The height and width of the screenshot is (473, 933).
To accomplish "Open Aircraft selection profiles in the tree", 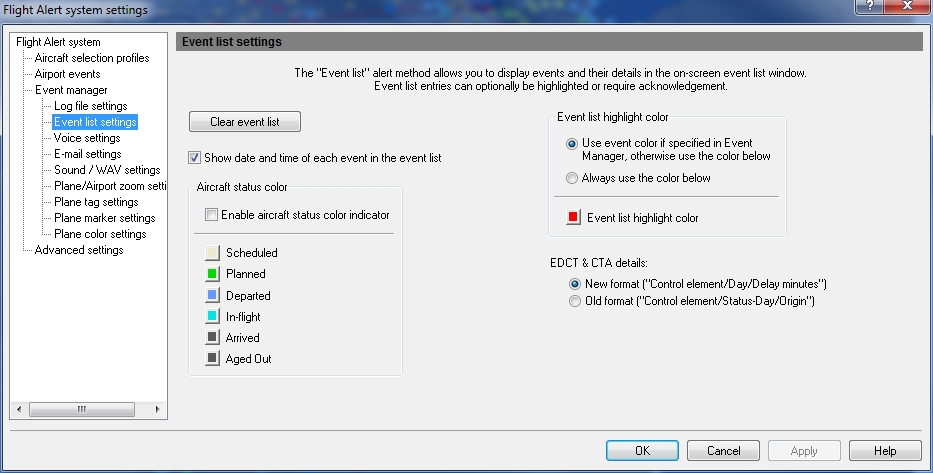I will [x=92, y=58].
